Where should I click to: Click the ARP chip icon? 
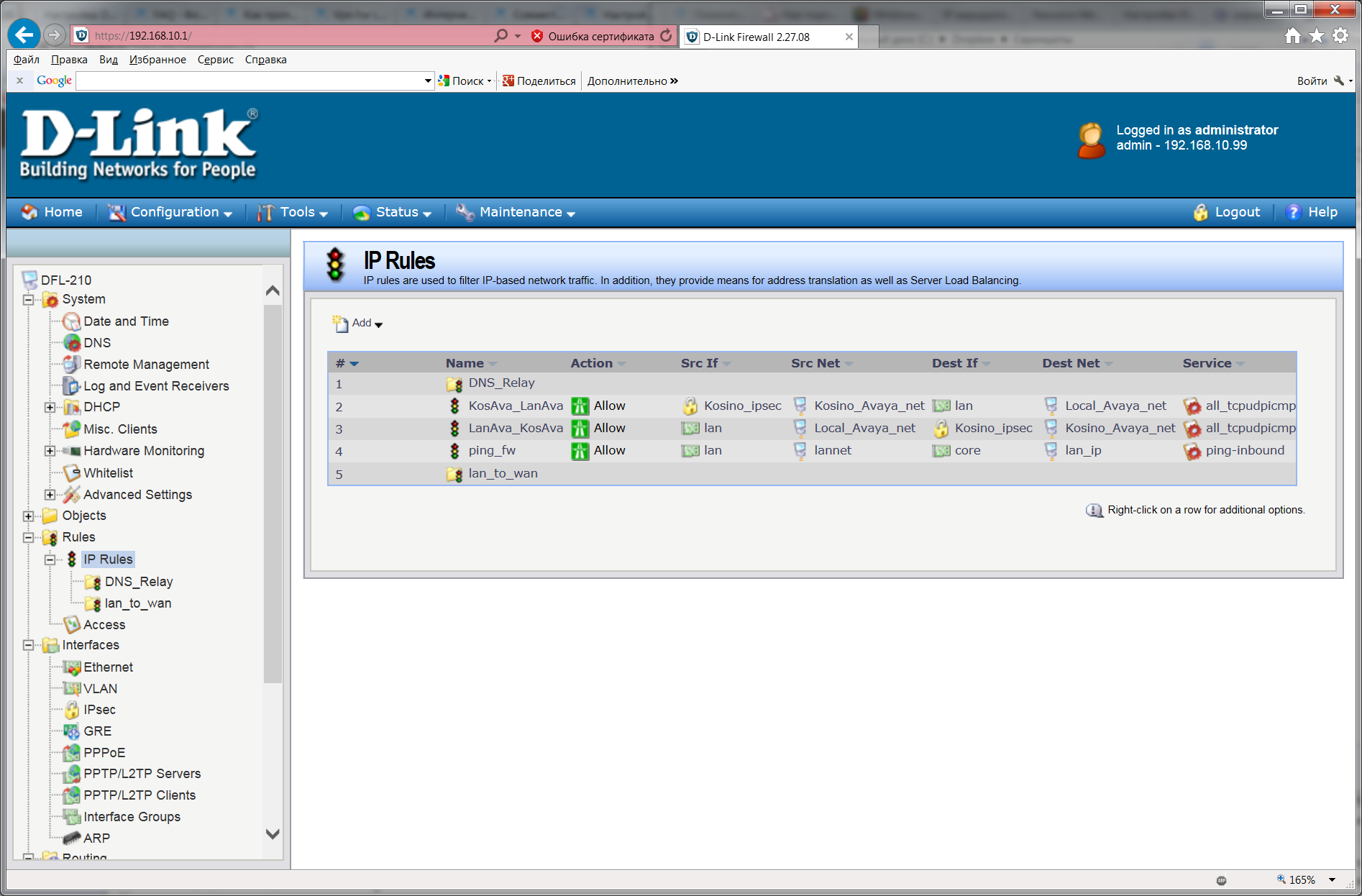pyautogui.click(x=72, y=838)
